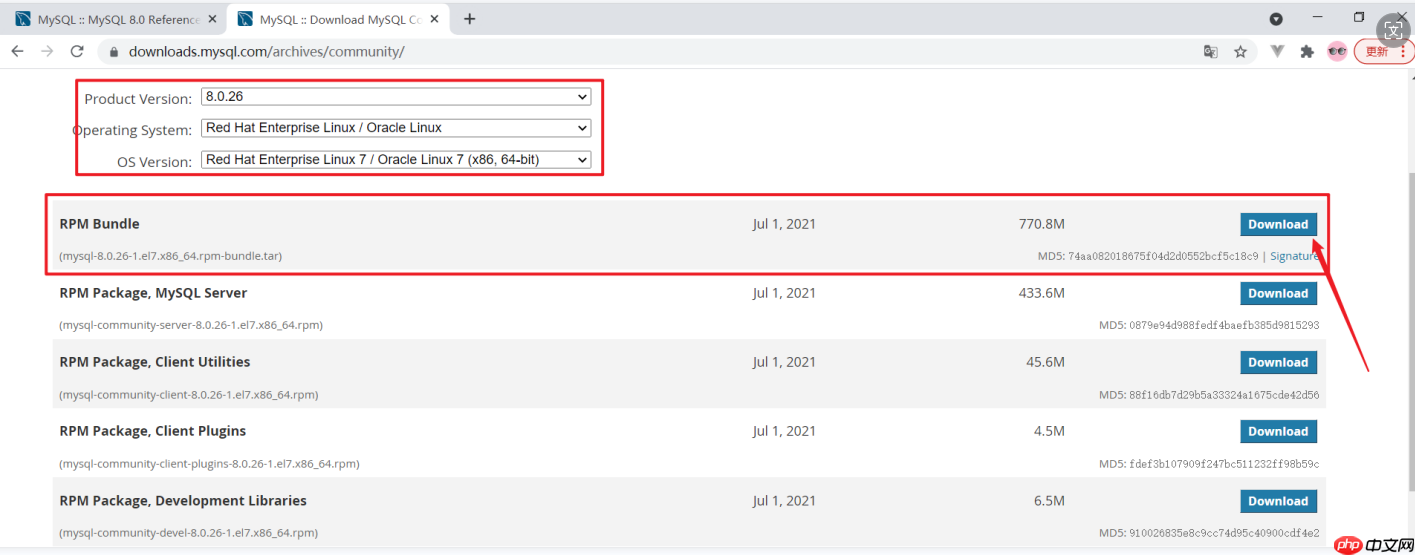
Task: Click the 6.5M size value
Action: click(x=1050, y=500)
